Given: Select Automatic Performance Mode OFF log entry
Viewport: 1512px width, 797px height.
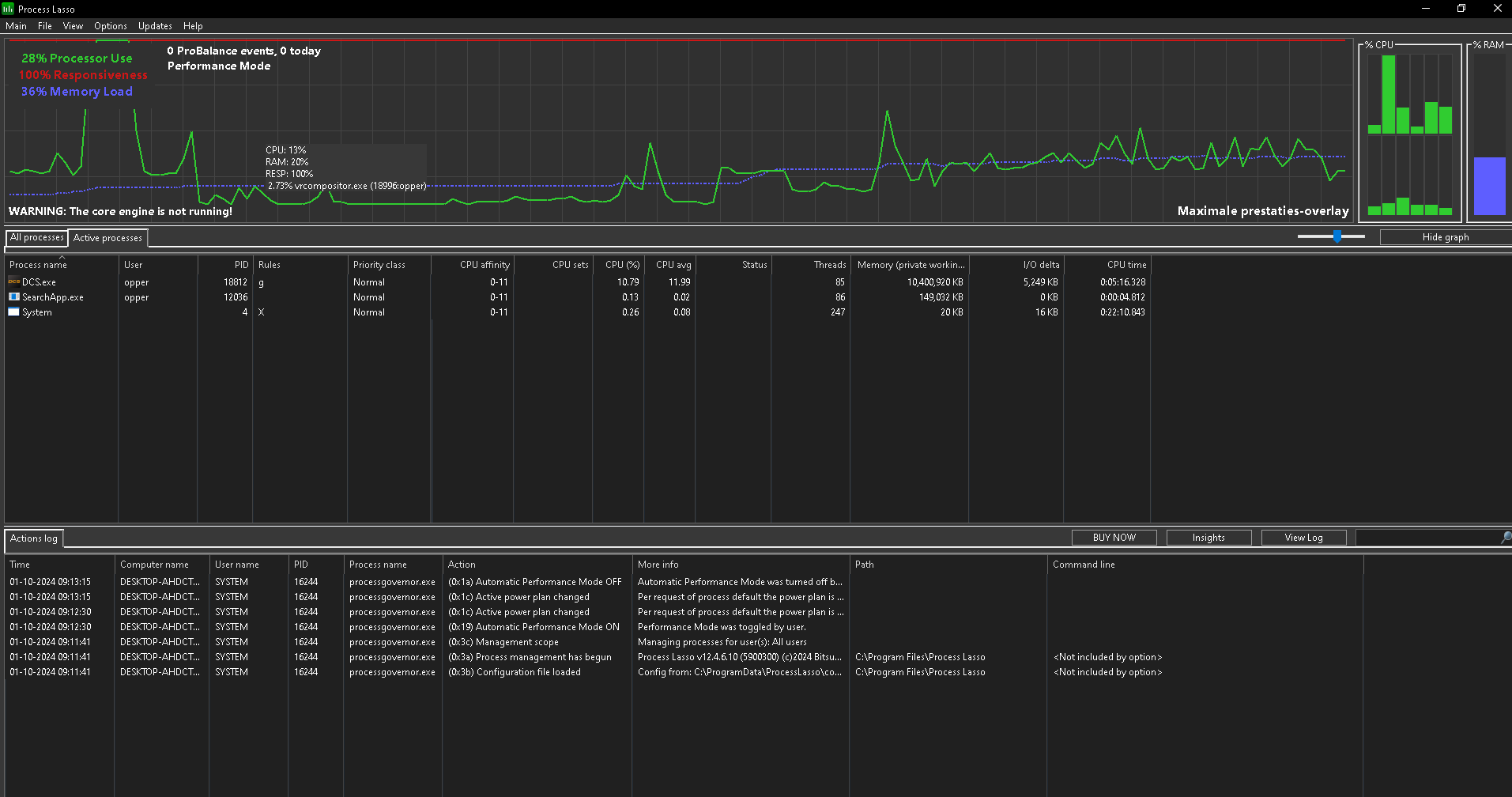Looking at the screenshot, I should (684, 582).
